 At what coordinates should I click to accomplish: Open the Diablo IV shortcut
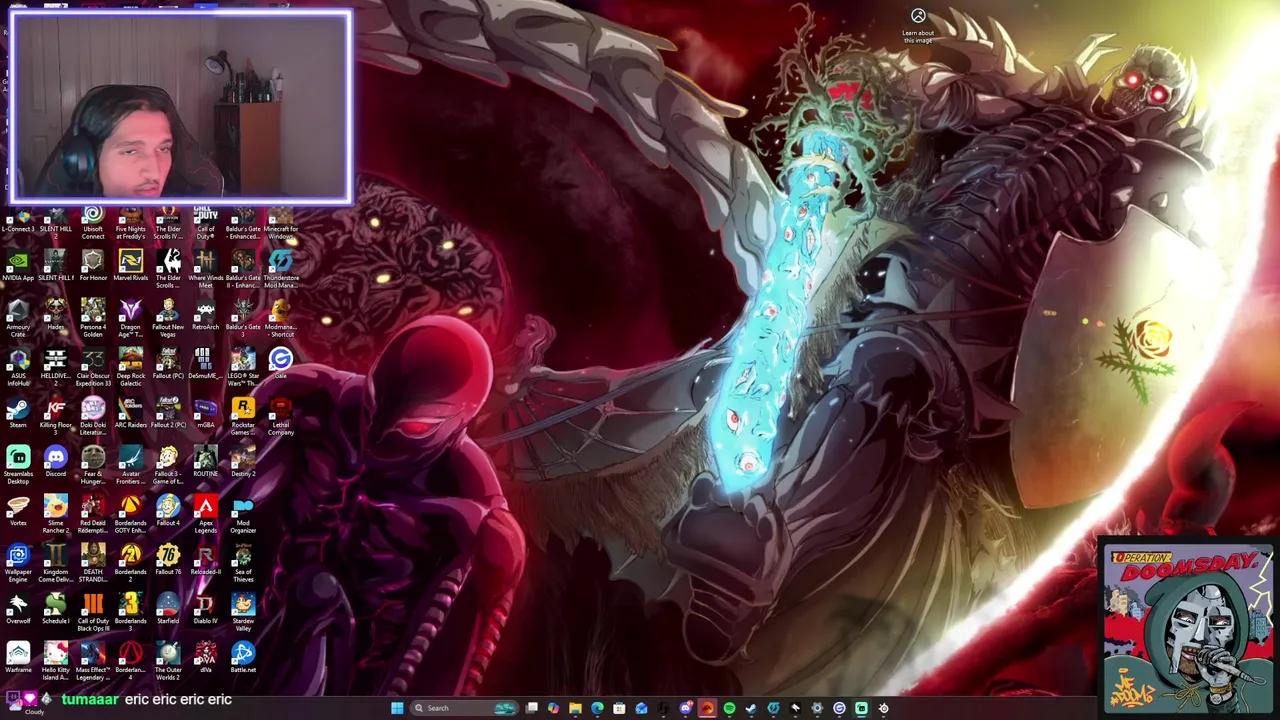tap(205, 609)
